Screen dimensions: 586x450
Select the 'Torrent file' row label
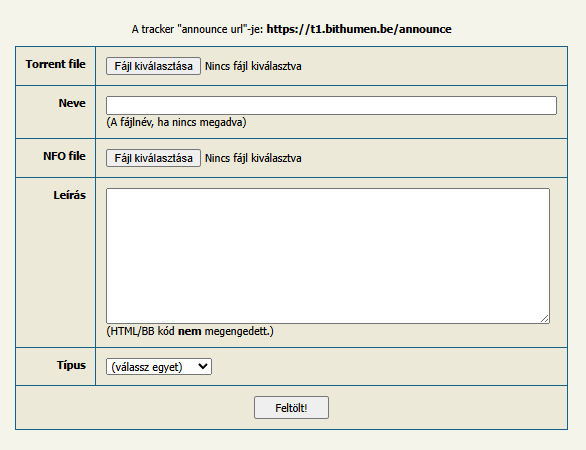(56, 64)
